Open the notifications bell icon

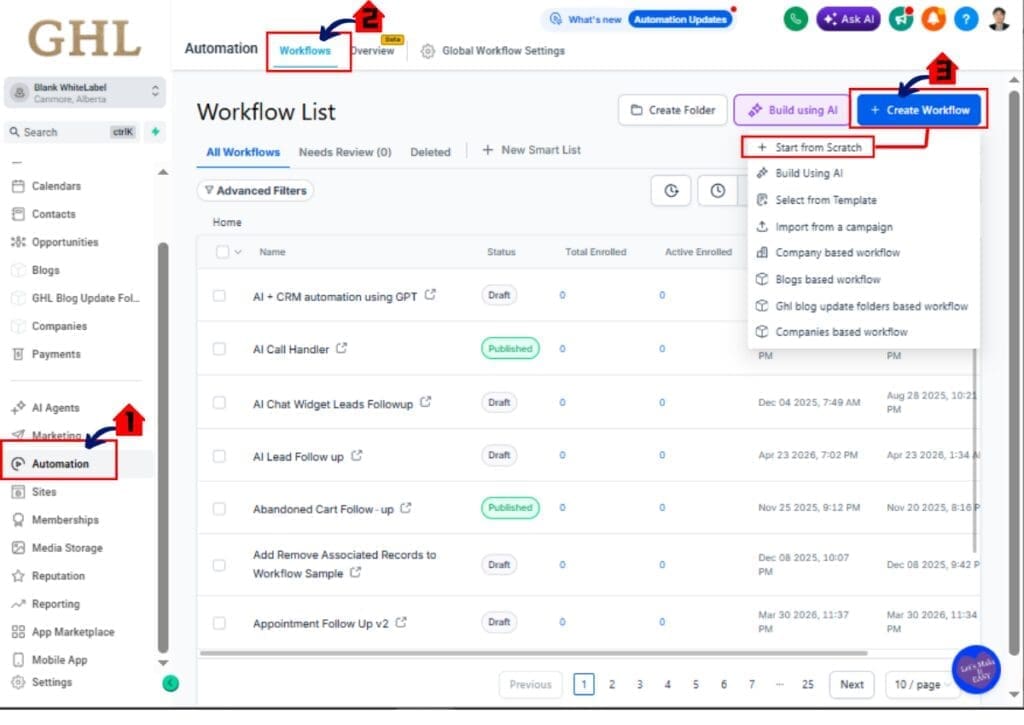click(932, 19)
